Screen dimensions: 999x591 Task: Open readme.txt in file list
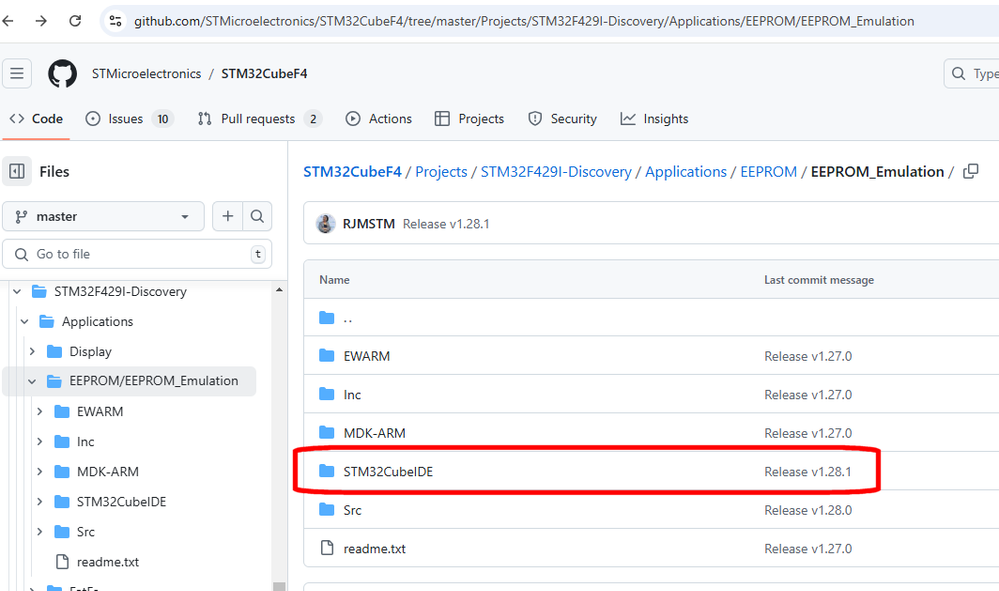(375, 549)
